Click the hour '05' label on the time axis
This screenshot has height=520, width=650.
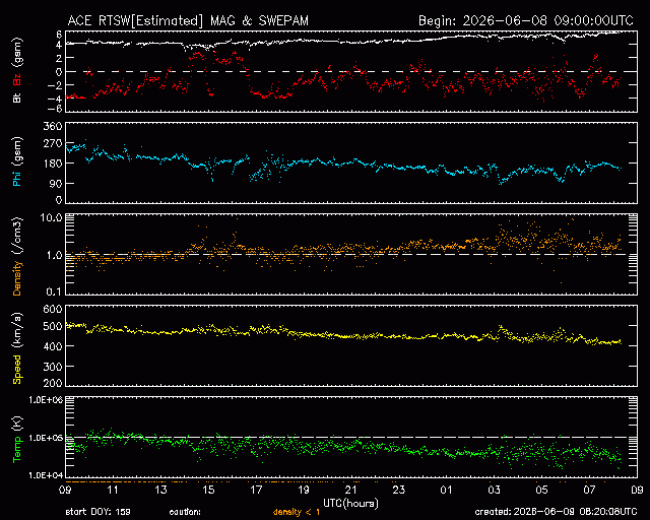pyautogui.click(x=542, y=490)
